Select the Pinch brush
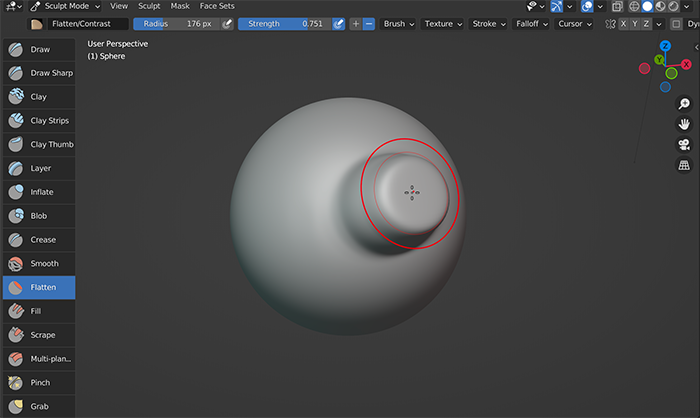 [x=39, y=383]
